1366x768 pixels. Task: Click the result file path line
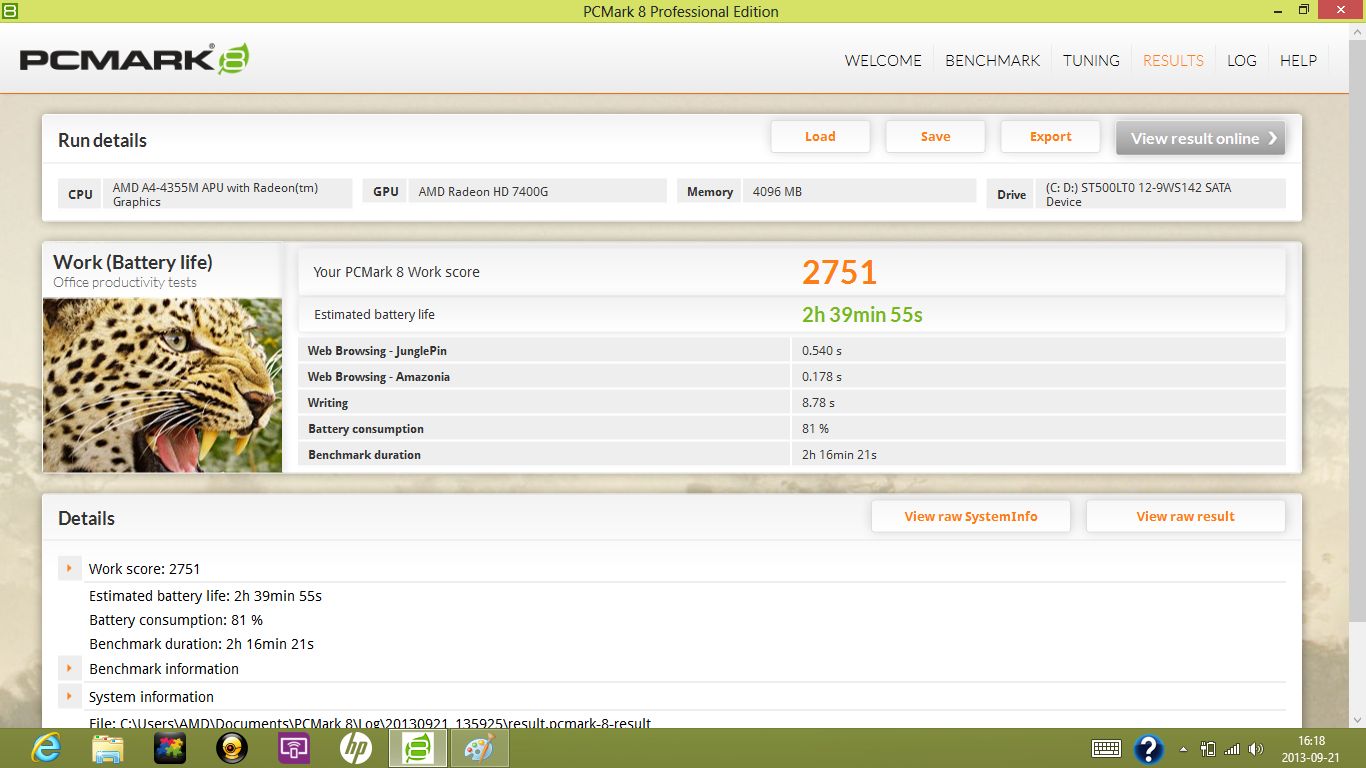[370, 723]
